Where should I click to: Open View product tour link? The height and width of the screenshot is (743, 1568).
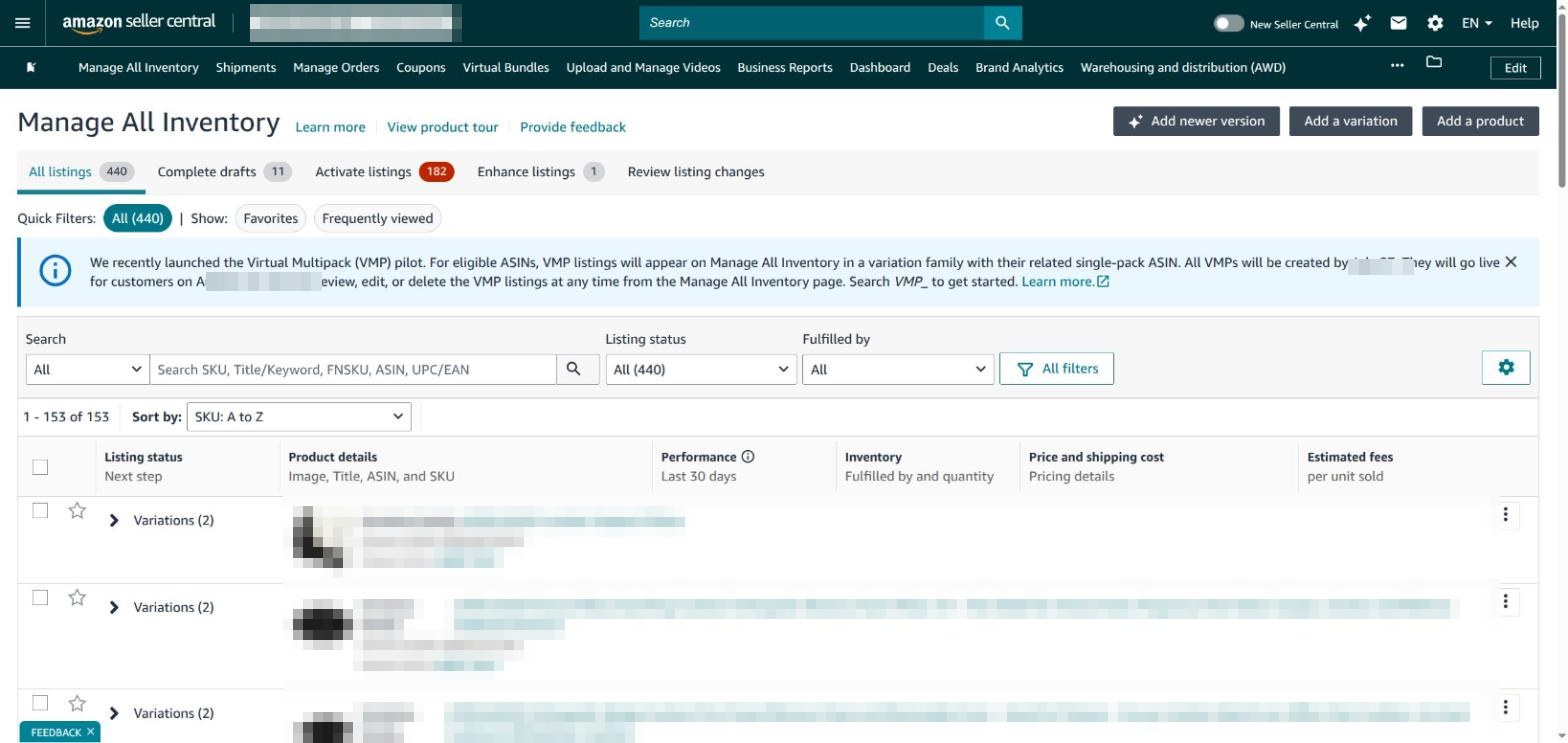[x=442, y=127]
